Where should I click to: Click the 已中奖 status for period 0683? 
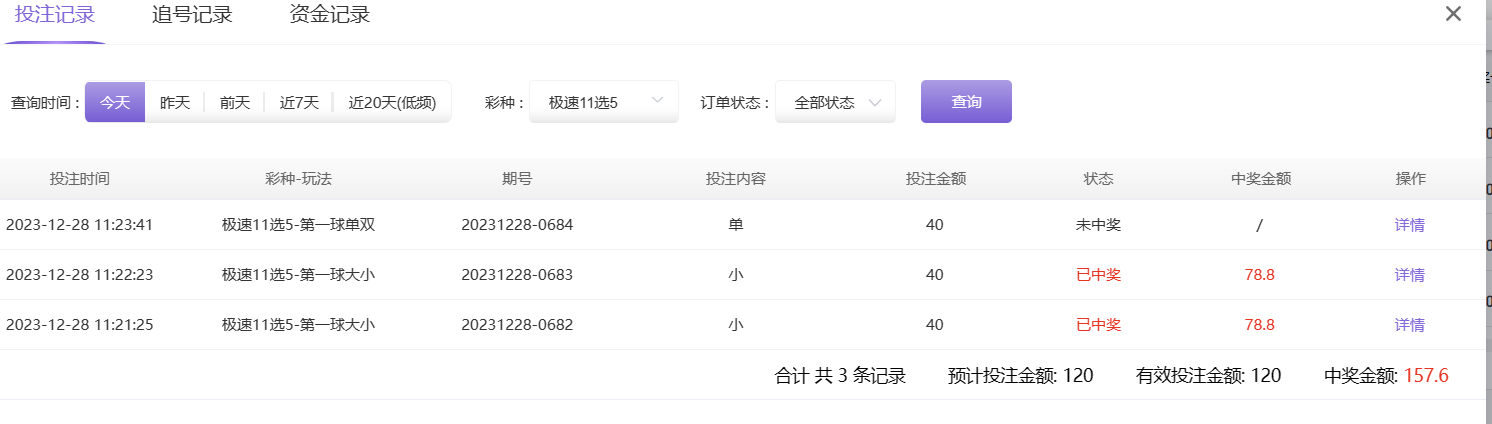pyautogui.click(x=1098, y=275)
